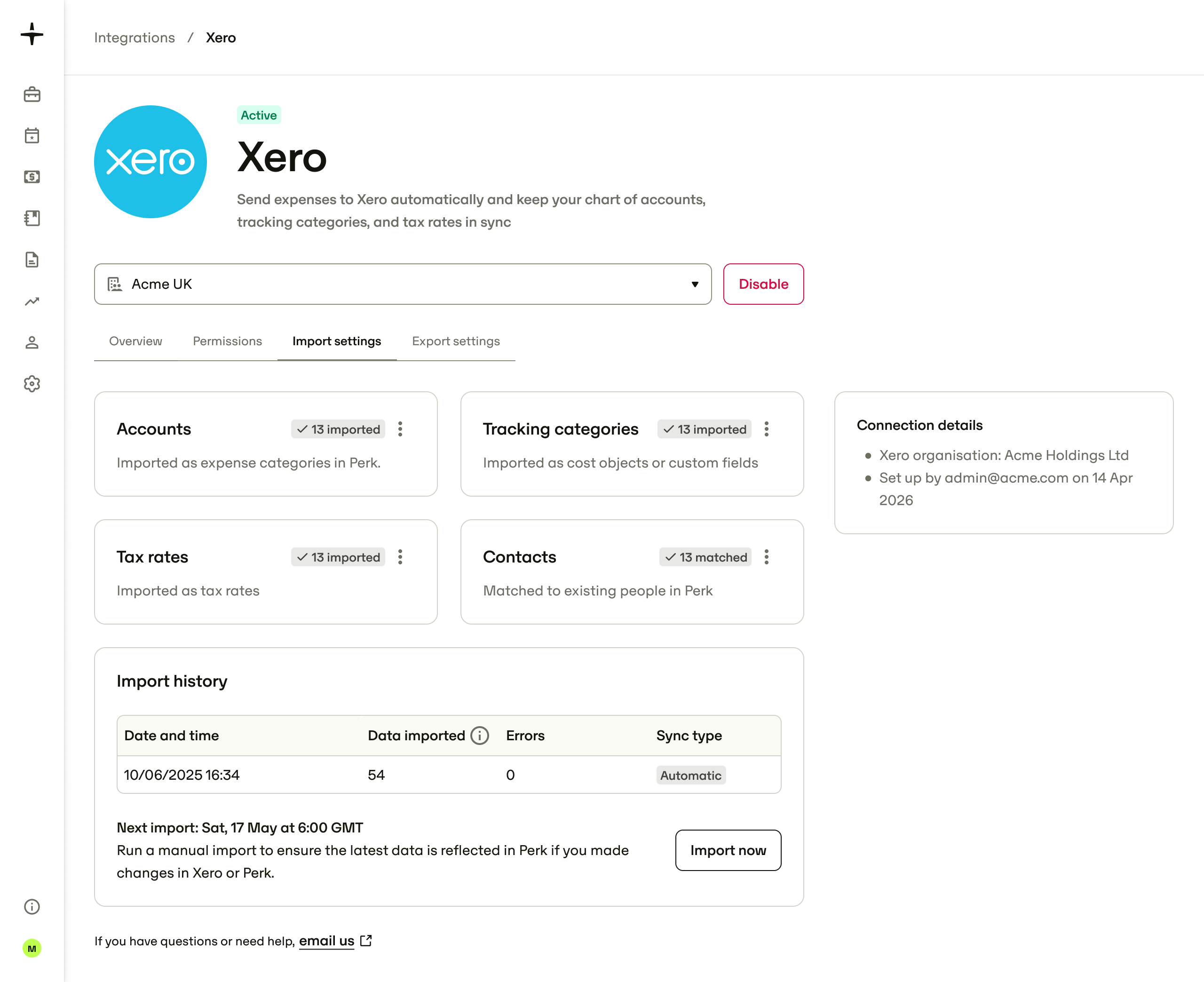Image resolution: width=1204 pixels, height=982 pixels.
Task: Click the Disable button
Action: tap(763, 284)
